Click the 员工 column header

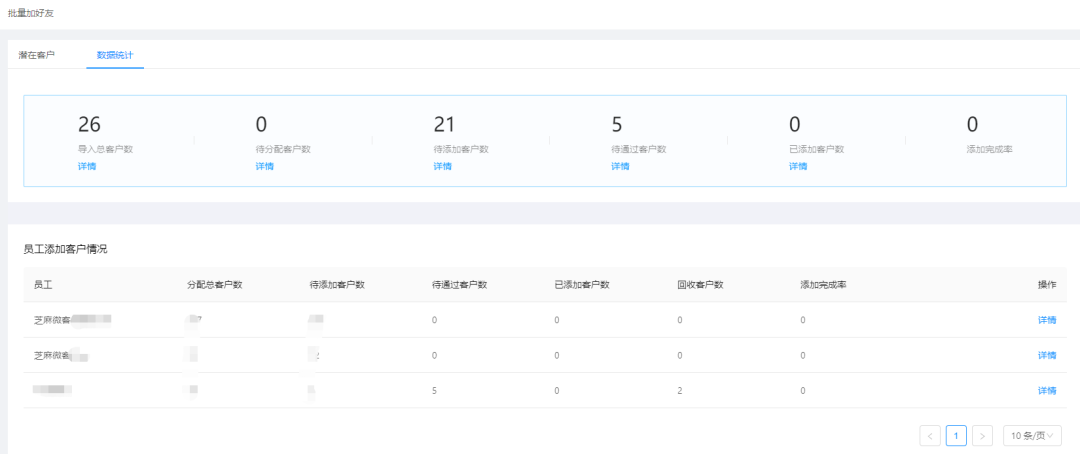point(43,285)
